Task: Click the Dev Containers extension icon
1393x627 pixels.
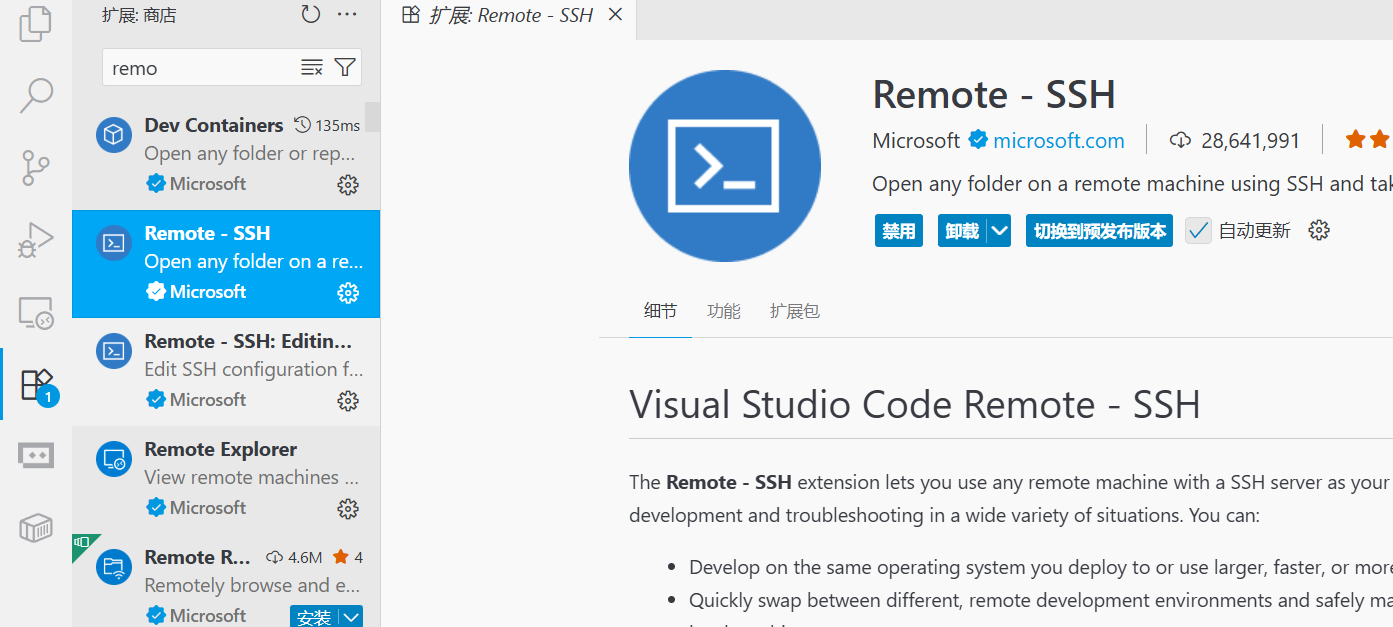Action: click(x=114, y=135)
